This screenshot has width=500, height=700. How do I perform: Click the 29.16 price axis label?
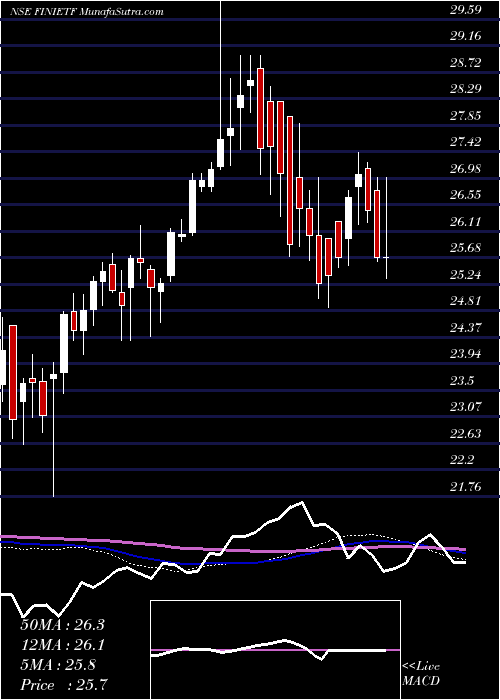point(465,36)
